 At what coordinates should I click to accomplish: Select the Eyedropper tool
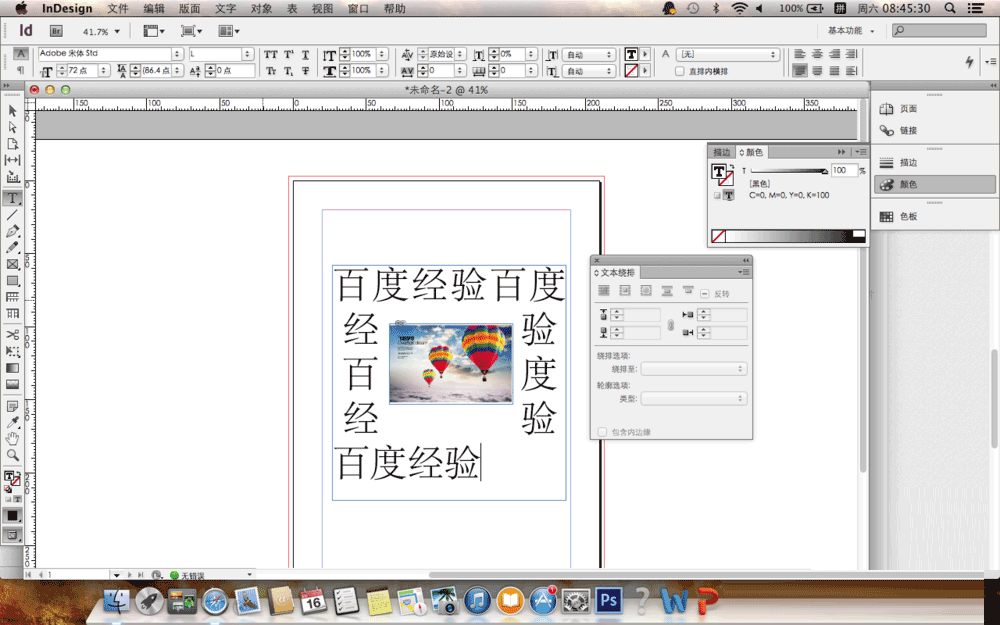(x=12, y=422)
